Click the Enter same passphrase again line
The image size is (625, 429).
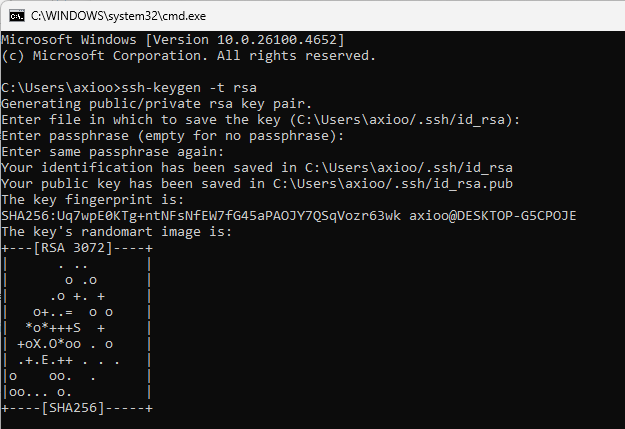coord(113,152)
